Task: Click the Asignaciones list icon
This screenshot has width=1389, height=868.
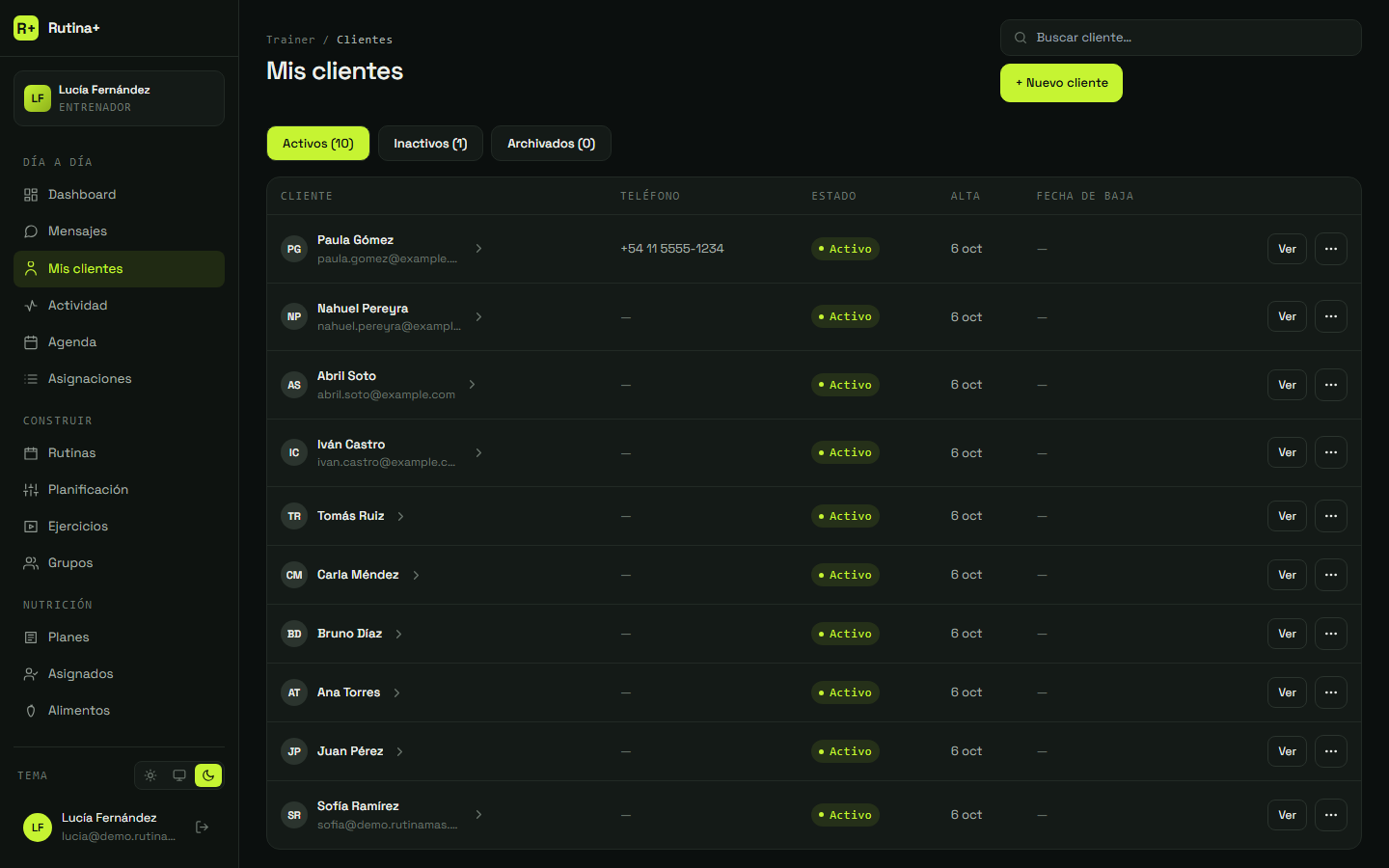Action: [31, 379]
